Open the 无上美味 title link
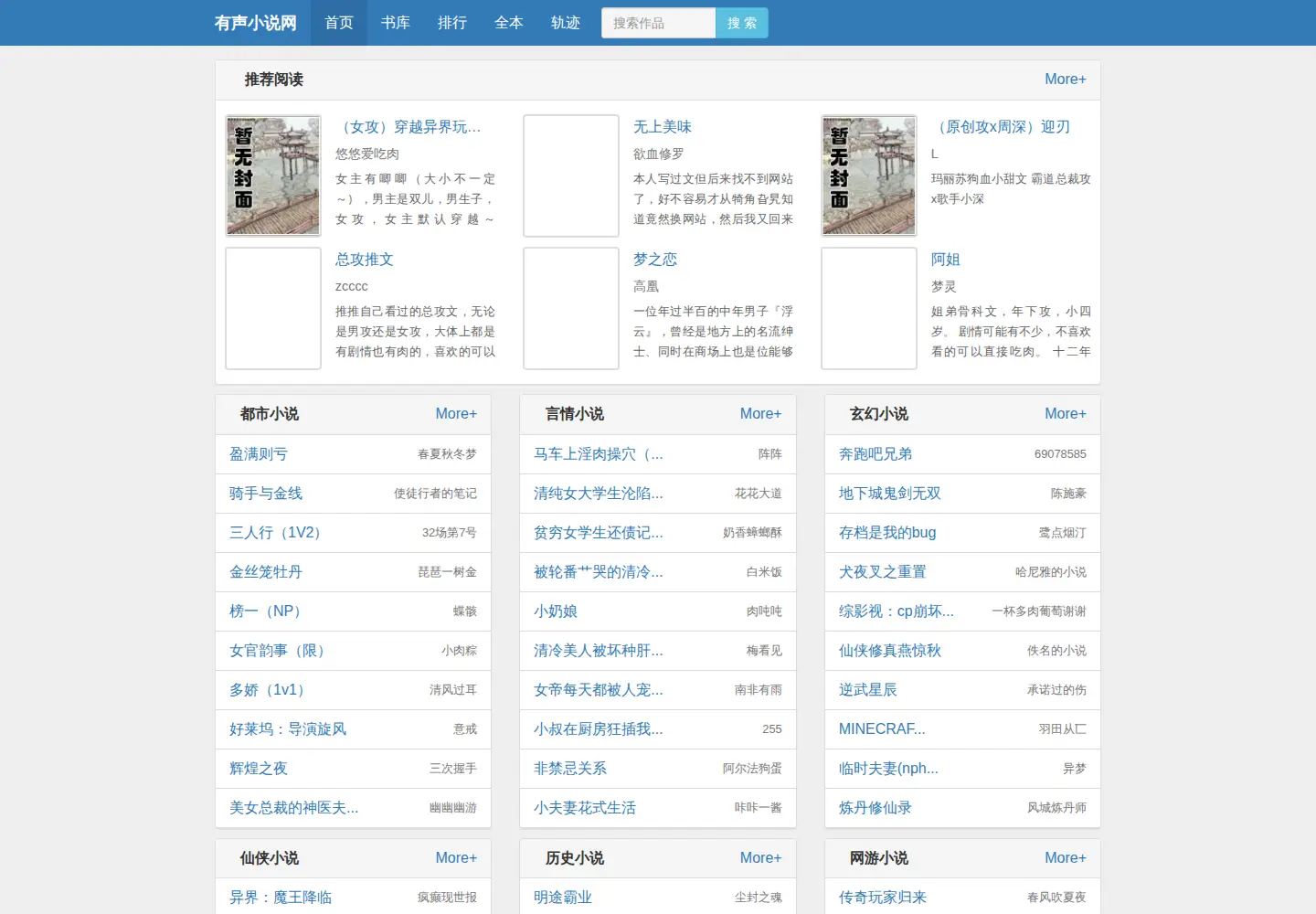The image size is (1316, 914). pyautogui.click(x=663, y=127)
